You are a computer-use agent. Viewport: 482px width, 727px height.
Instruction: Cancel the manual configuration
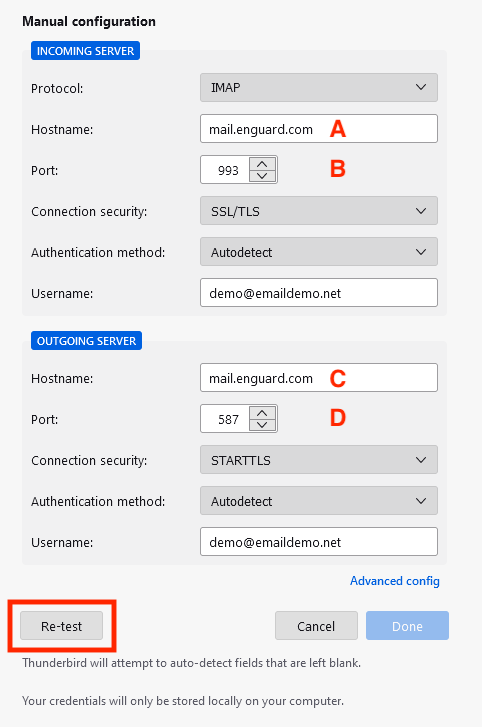pyautogui.click(x=316, y=626)
